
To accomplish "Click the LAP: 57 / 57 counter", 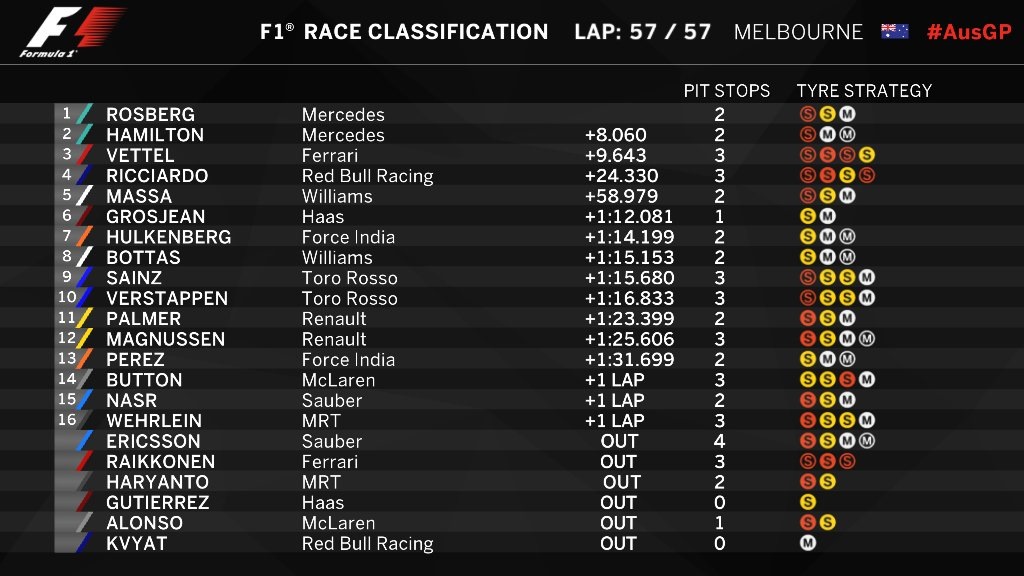I will 643,32.
